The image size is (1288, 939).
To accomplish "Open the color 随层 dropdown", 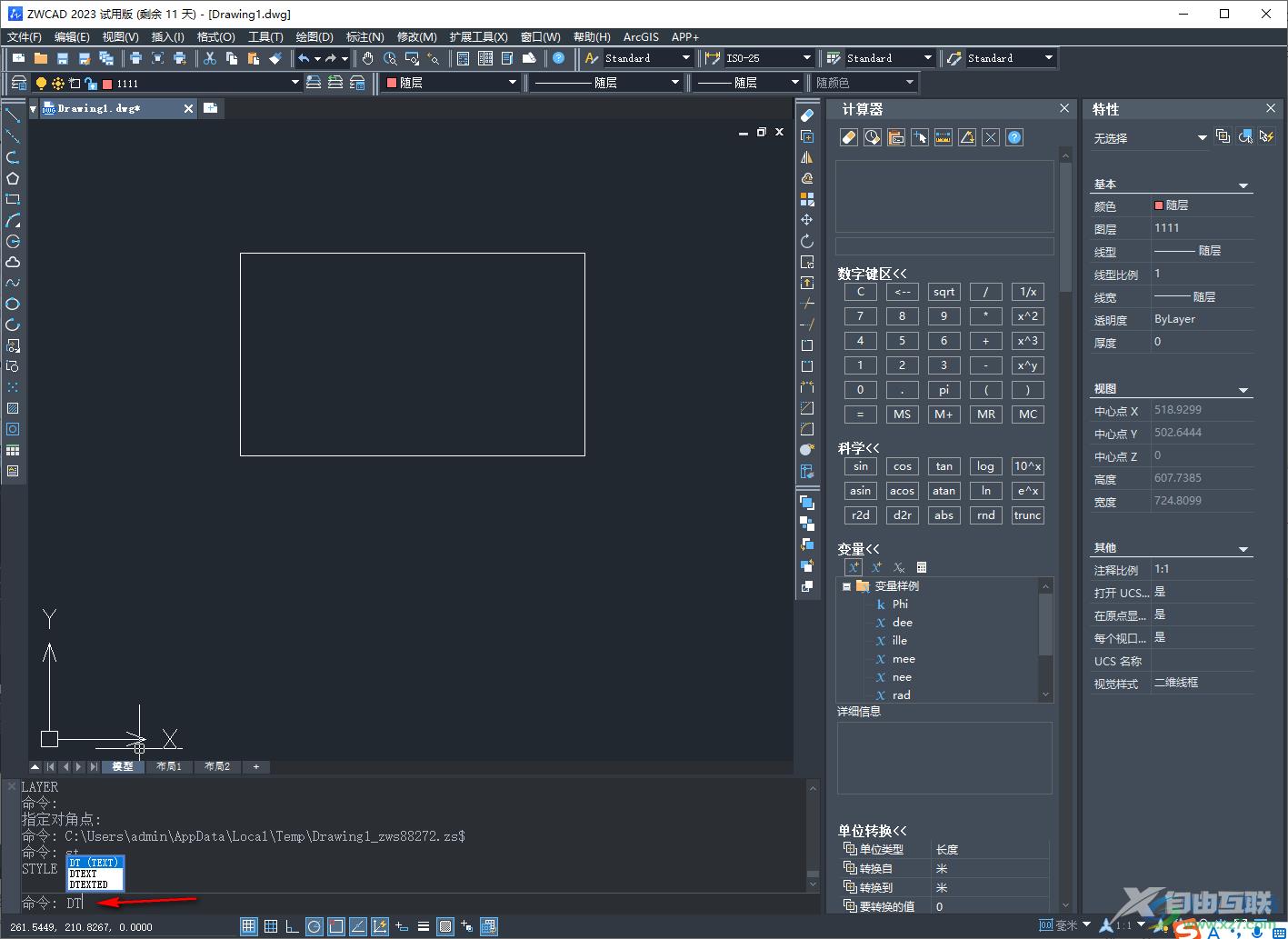I will [x=513, y=83].
